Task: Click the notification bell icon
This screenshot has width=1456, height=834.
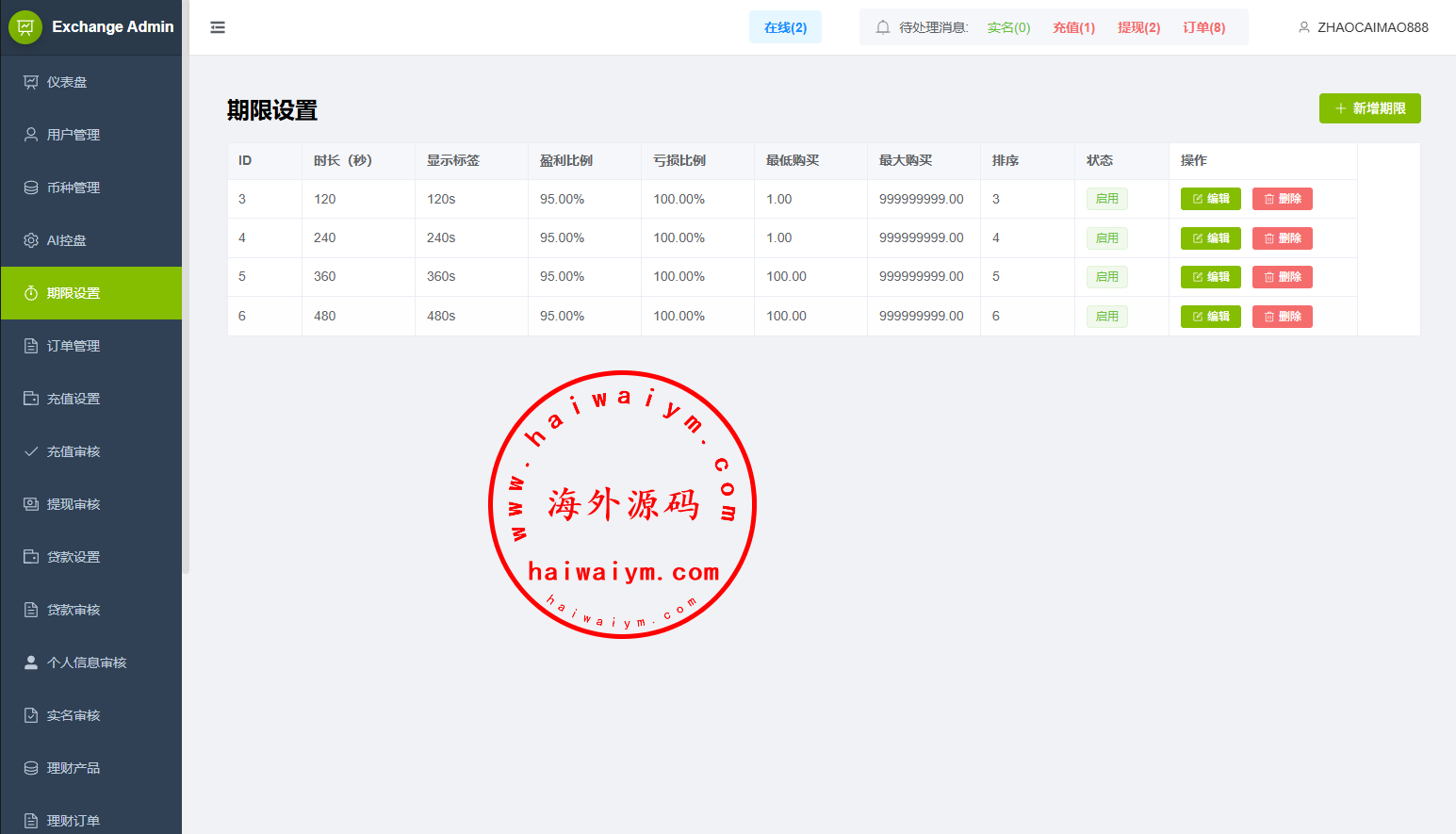Action: point(882,27)
